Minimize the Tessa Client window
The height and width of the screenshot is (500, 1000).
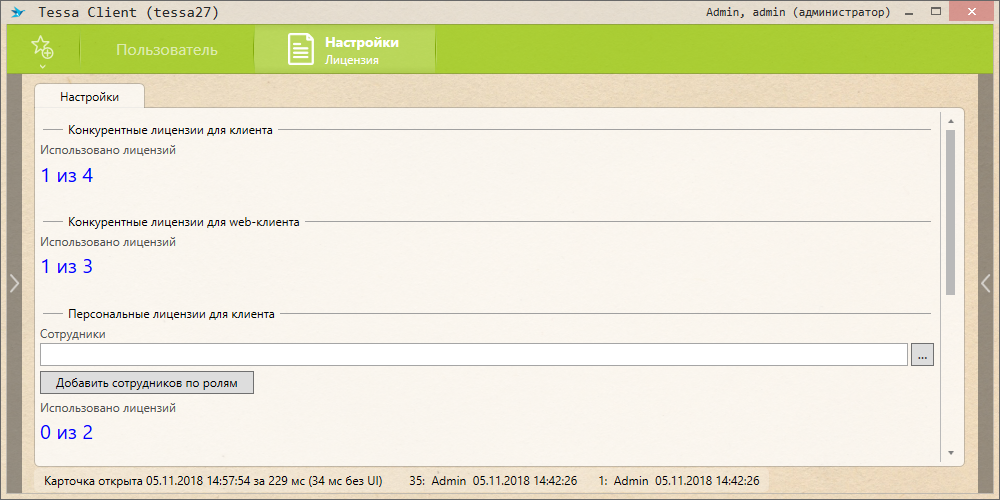pyautogui.click(x=910, y=12)
